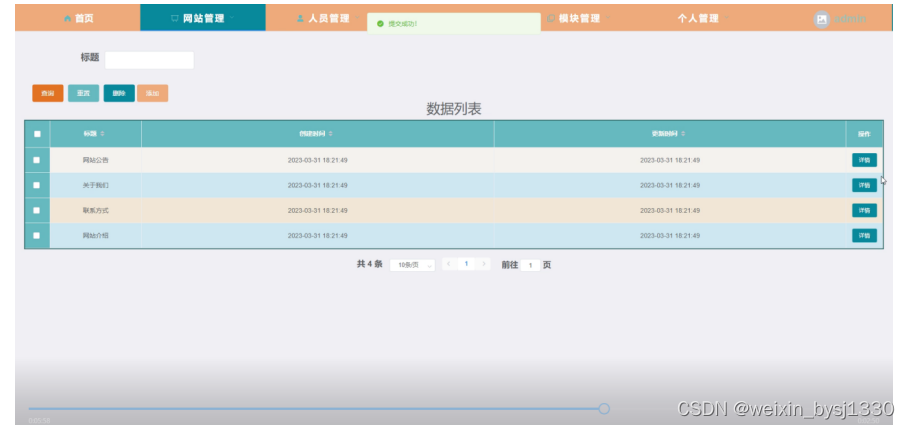Click the 操作 column header
The height and width of the screenshot is (429, 910).
(x=864, y=134)
